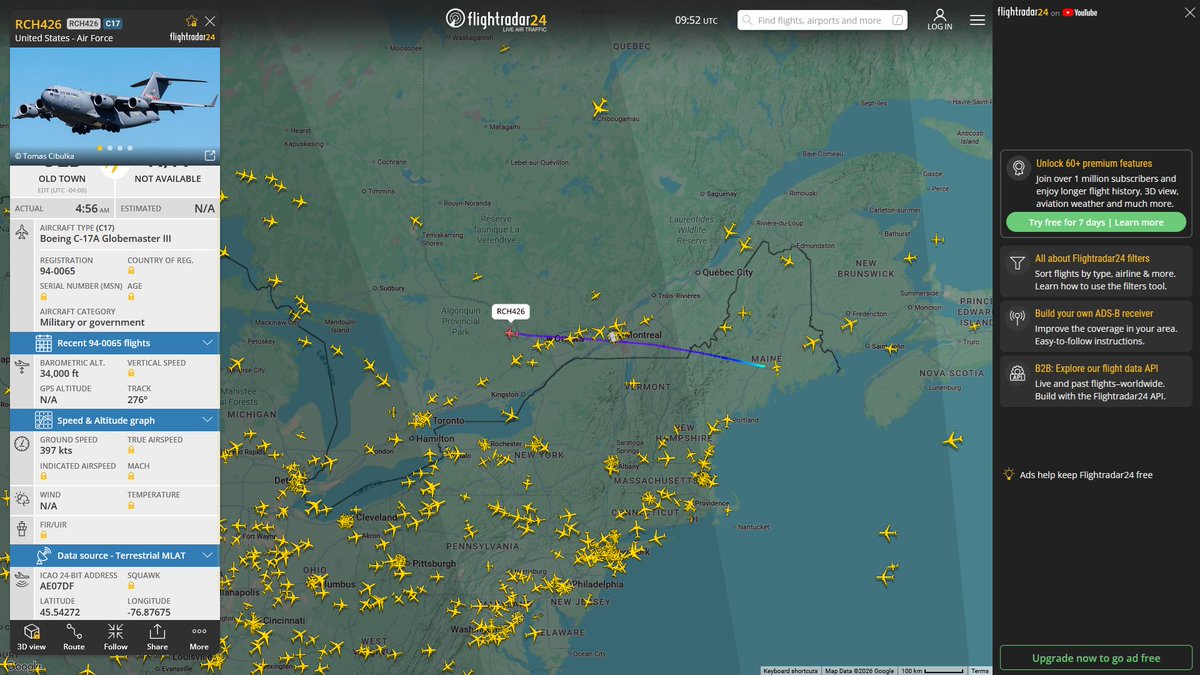Screen dimensions: 1200x675
Task: Select the third photo carousel dot
Action: [x=119, y=148]
